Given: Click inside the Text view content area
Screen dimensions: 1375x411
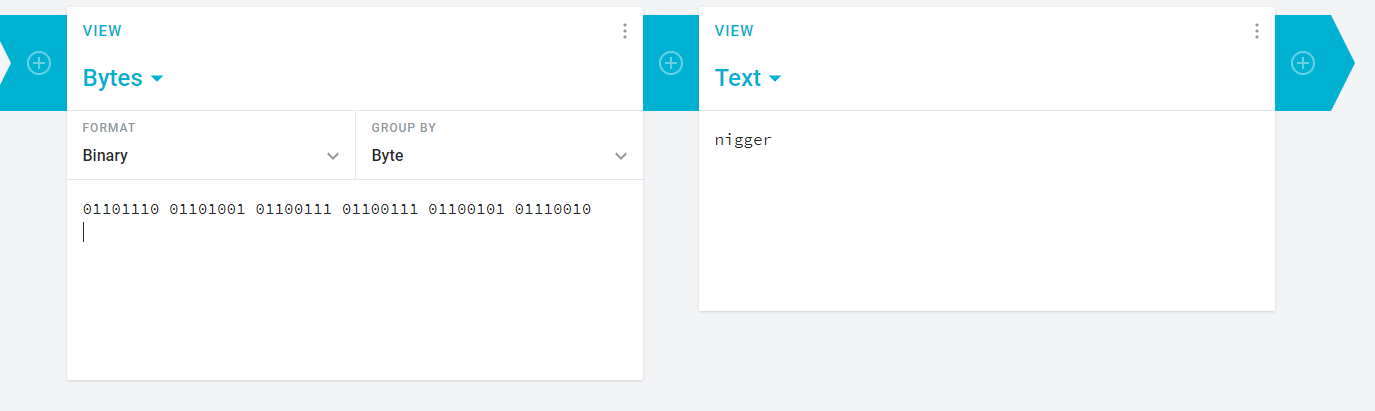Looking at the screenshot, I should tap(987, 210).
